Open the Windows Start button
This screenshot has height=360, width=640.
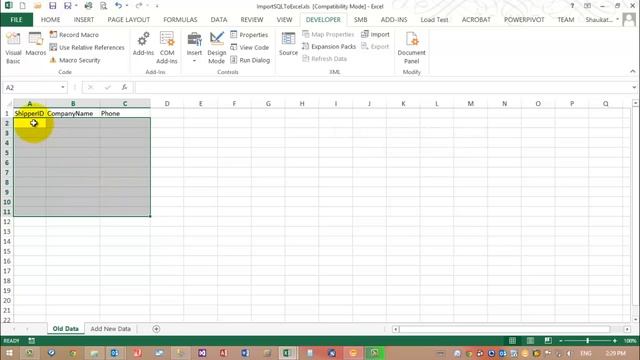(9, 353)
